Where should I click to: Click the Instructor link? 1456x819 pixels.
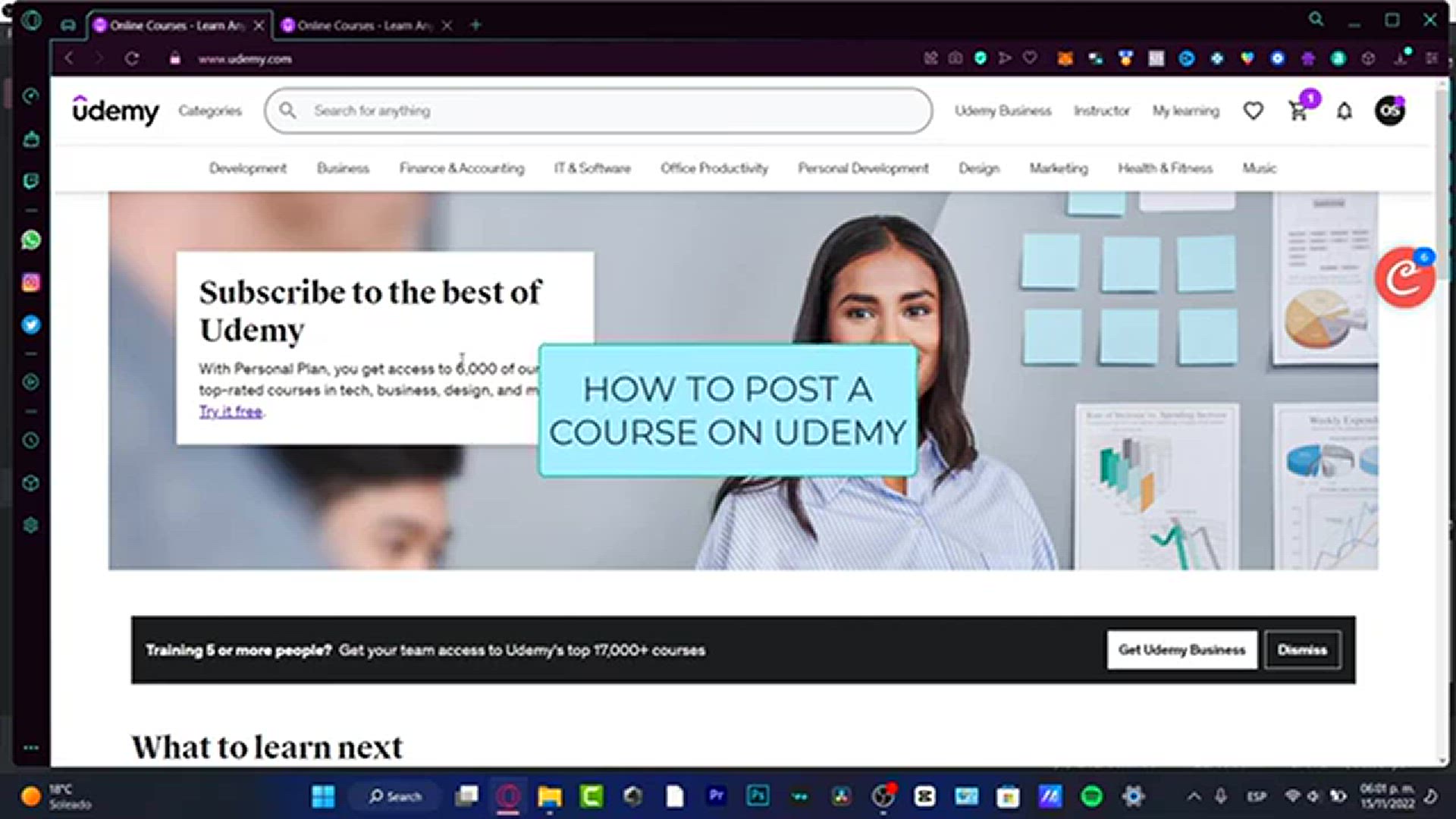(1102, 111)
